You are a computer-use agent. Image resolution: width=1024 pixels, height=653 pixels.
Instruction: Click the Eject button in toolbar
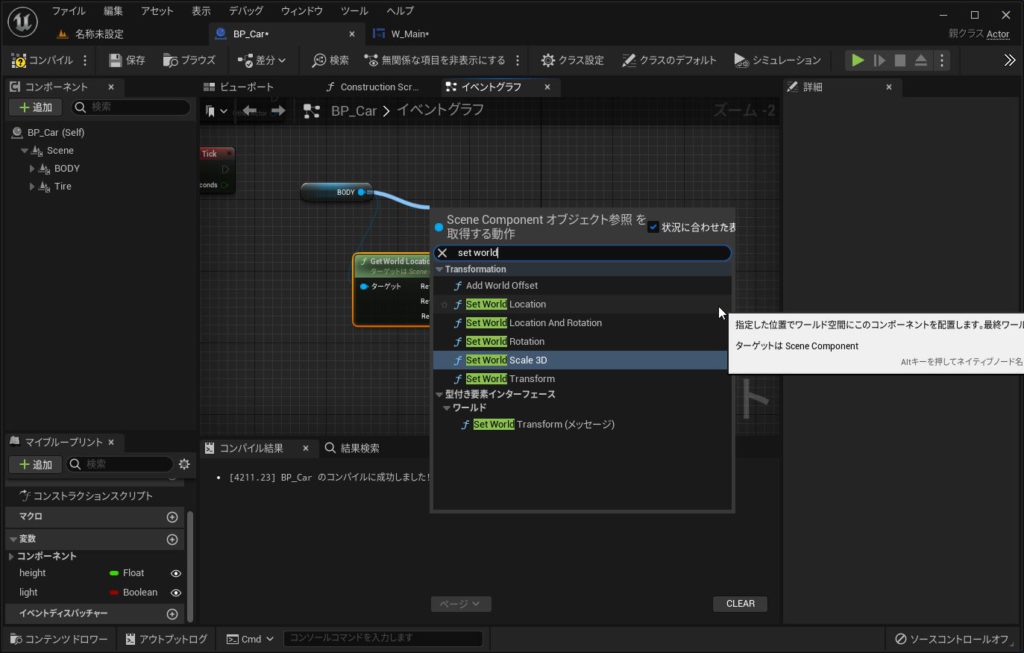point(920,60)
